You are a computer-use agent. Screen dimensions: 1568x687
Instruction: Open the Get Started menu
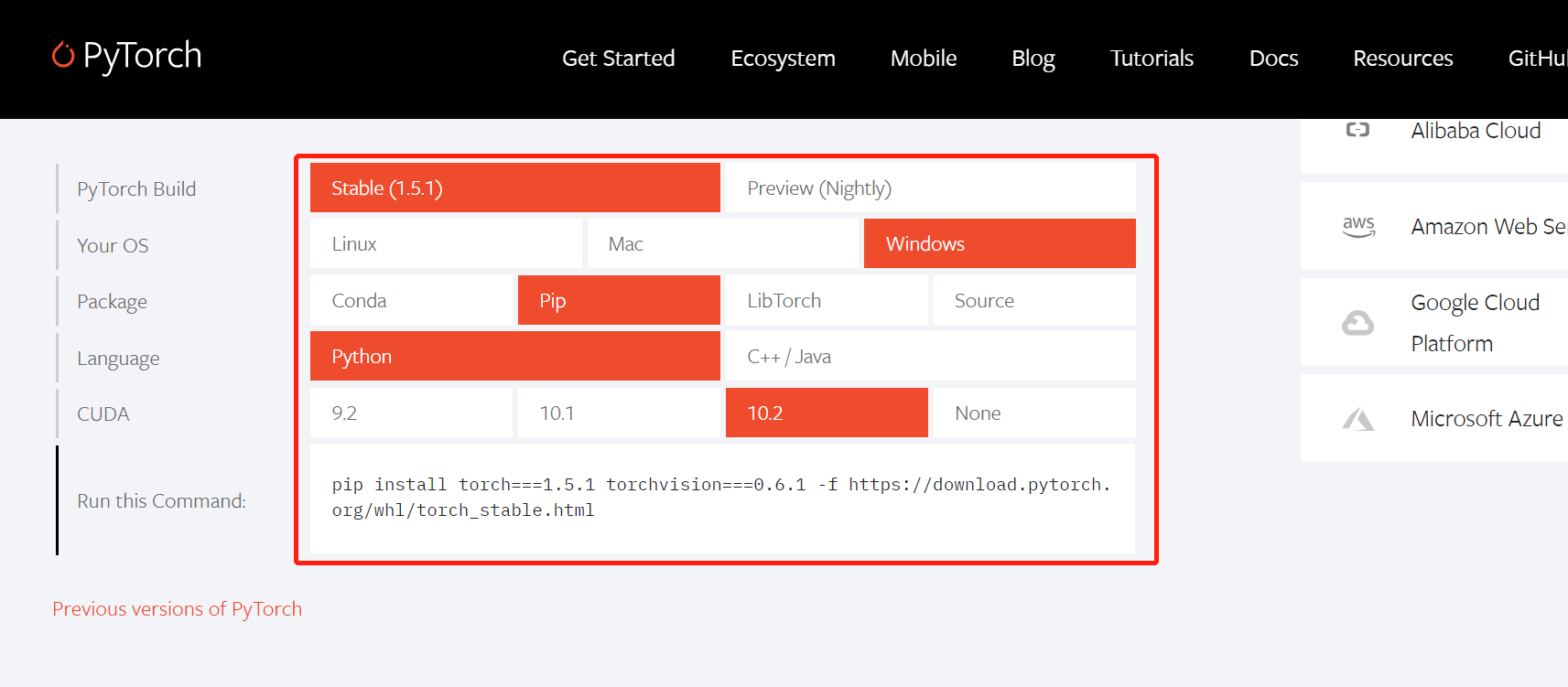(x=618, y=59)
